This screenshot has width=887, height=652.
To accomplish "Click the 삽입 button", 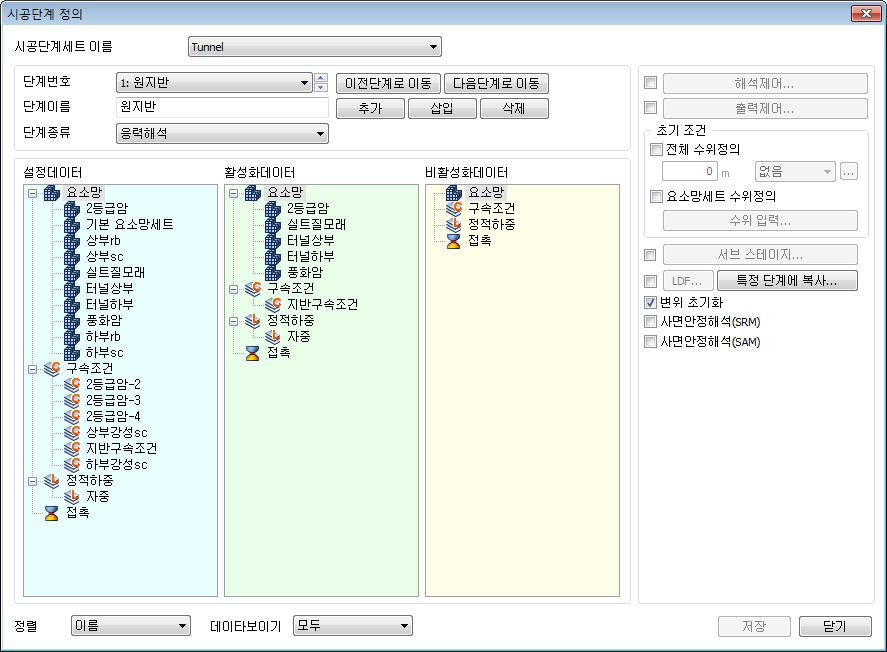I will point(442,108).
